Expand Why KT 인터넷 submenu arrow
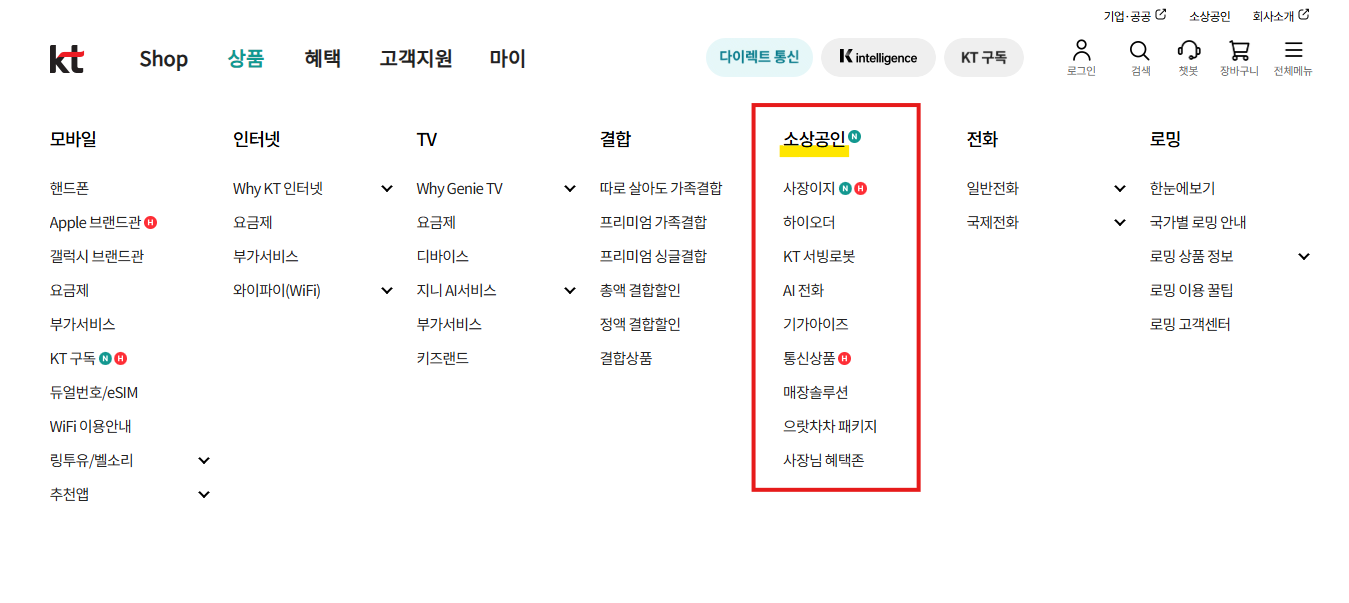The width and height of the screenshot is (1349, 603). pos(387,189)
